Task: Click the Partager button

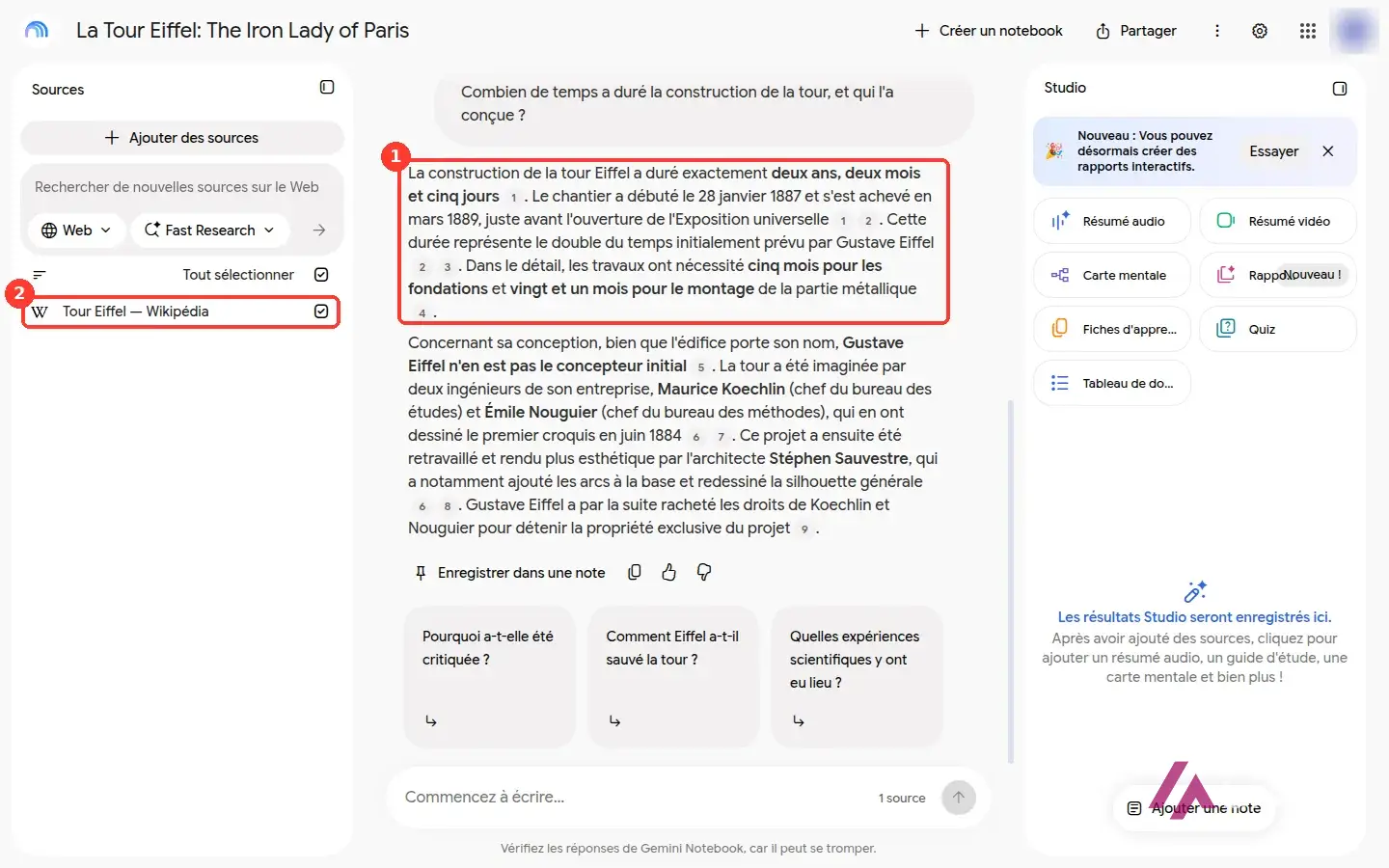Action: 1136,31
